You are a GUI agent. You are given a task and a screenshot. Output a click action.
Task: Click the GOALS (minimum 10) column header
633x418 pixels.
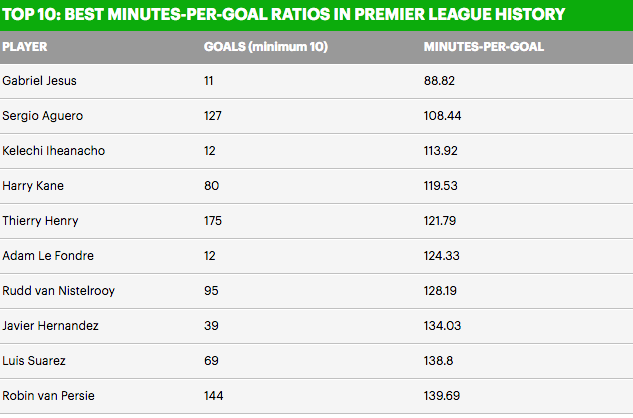[x=266, y=46]
